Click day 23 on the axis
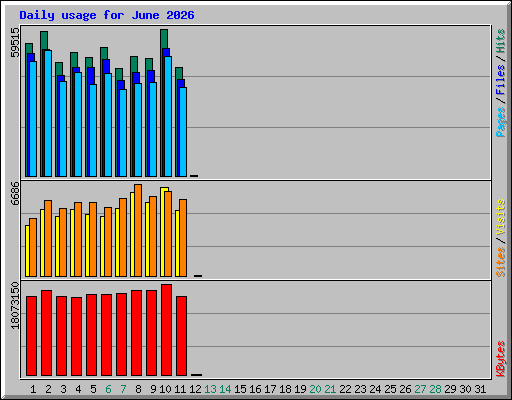This screenshot has height=400, width=512. [360, 389]
